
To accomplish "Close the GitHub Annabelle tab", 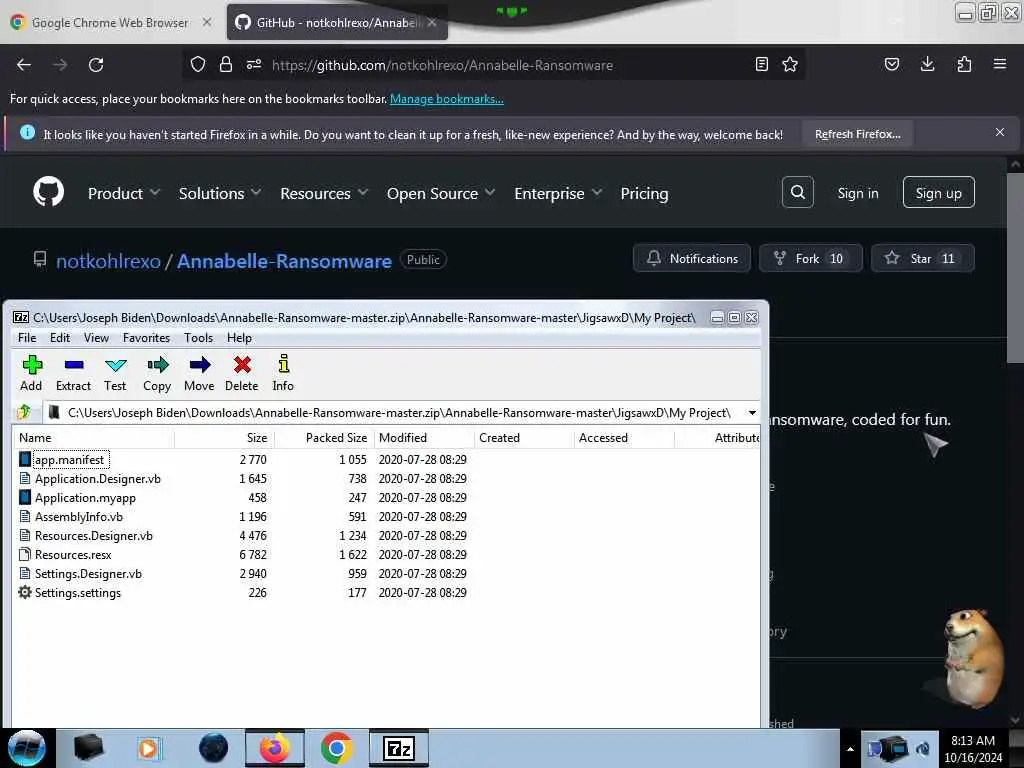I will [432, 23].
